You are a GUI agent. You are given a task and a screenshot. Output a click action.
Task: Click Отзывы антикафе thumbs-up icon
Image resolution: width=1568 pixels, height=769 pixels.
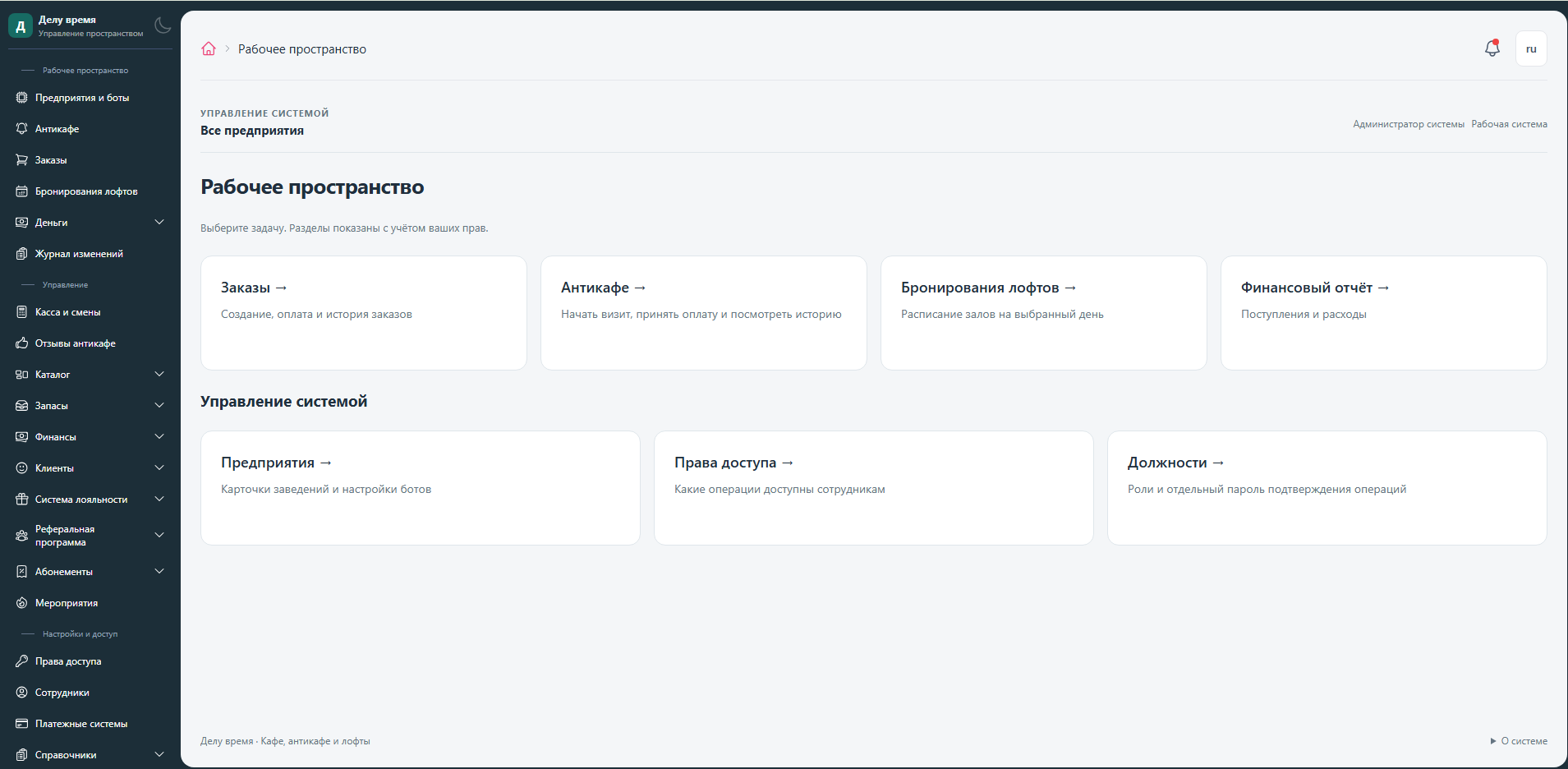click(x=22, y=343)
